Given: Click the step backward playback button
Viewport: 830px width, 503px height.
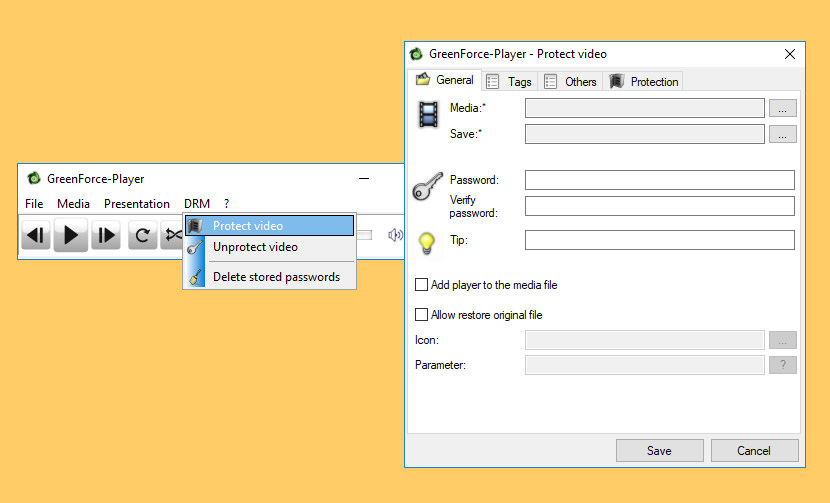Looking at the screenshot, I should point(36,235).
